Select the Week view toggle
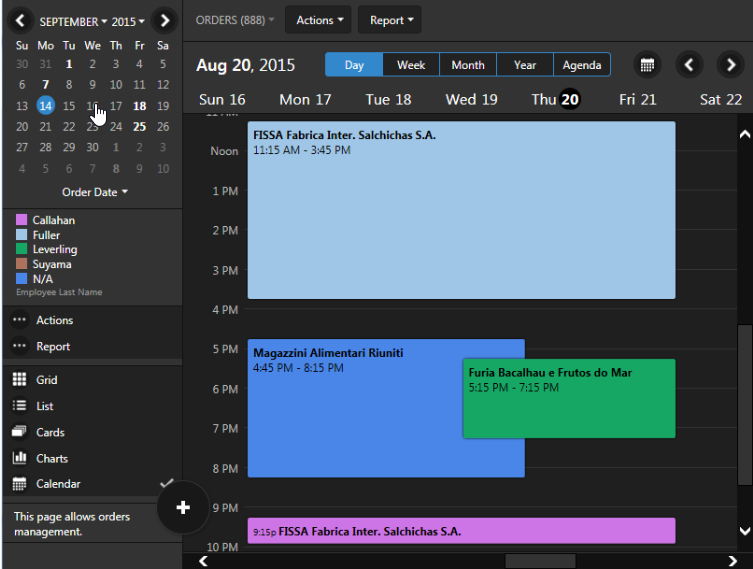The width and height of the screenshot is (753, 569). (411, 65)
